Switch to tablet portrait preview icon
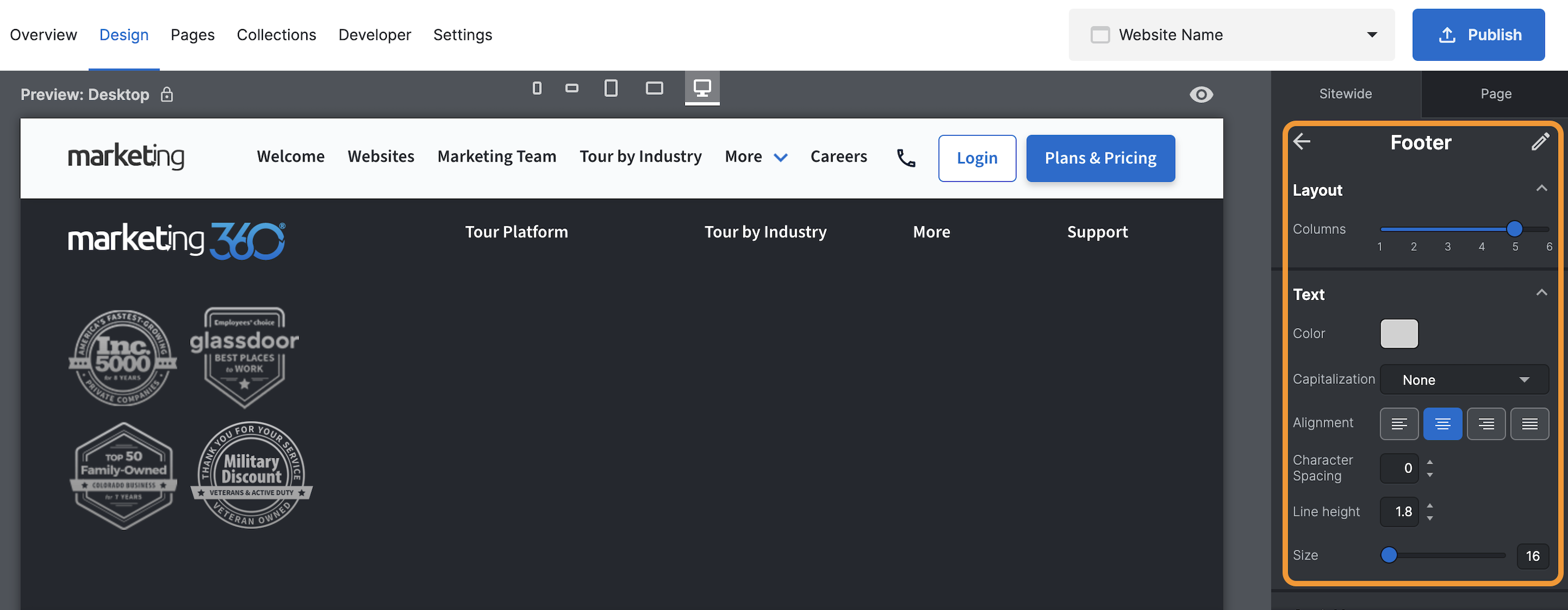 [x=610, y=88]
